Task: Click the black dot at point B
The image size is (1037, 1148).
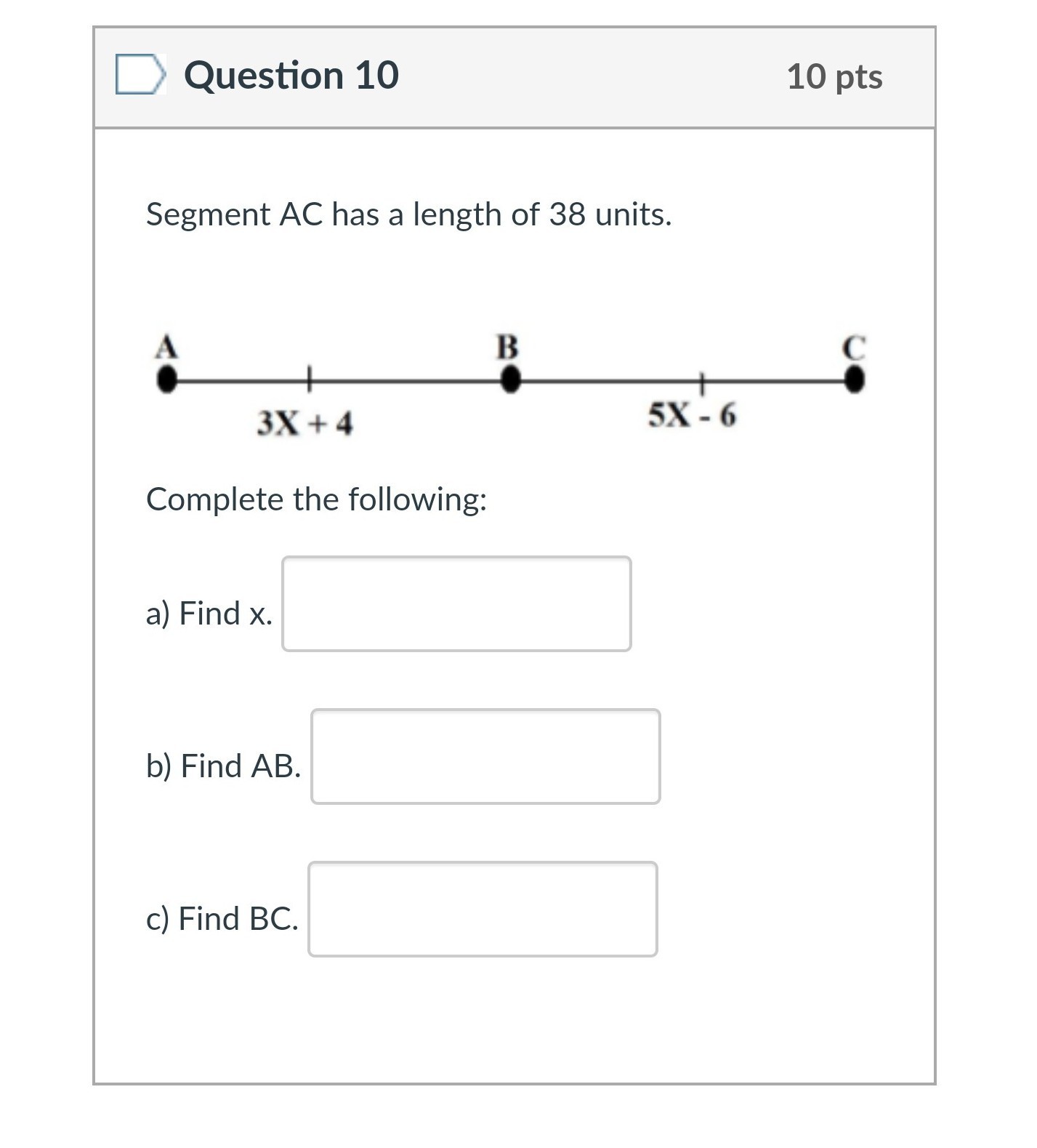Action: point(512,379)
